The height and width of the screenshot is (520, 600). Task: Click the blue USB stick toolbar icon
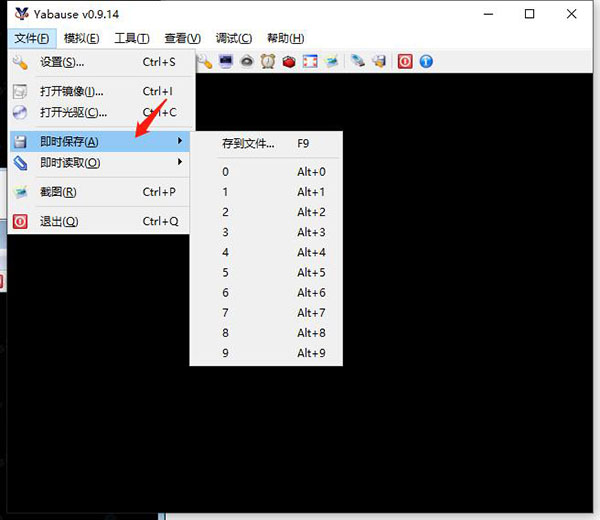(x=358, y=61)
